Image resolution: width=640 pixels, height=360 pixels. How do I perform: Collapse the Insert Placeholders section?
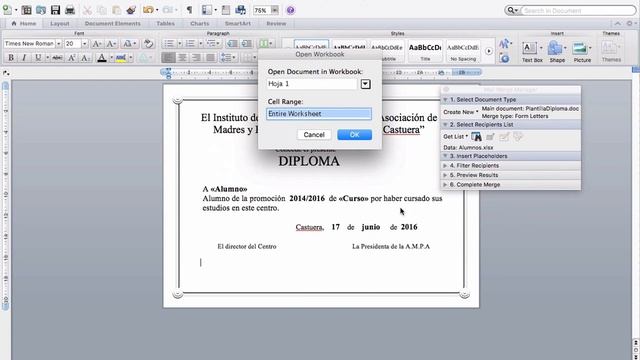(445, 156)
